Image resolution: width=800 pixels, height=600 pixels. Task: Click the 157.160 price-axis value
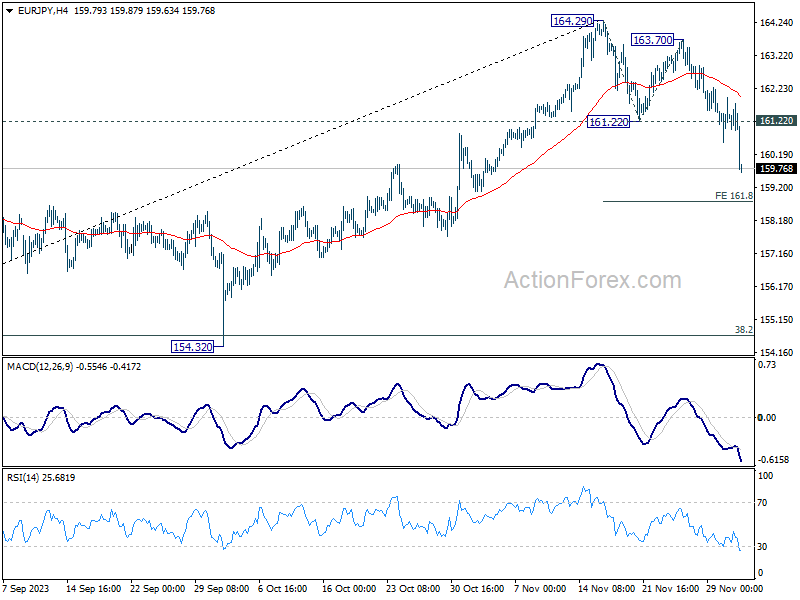(x=777, y=254)
